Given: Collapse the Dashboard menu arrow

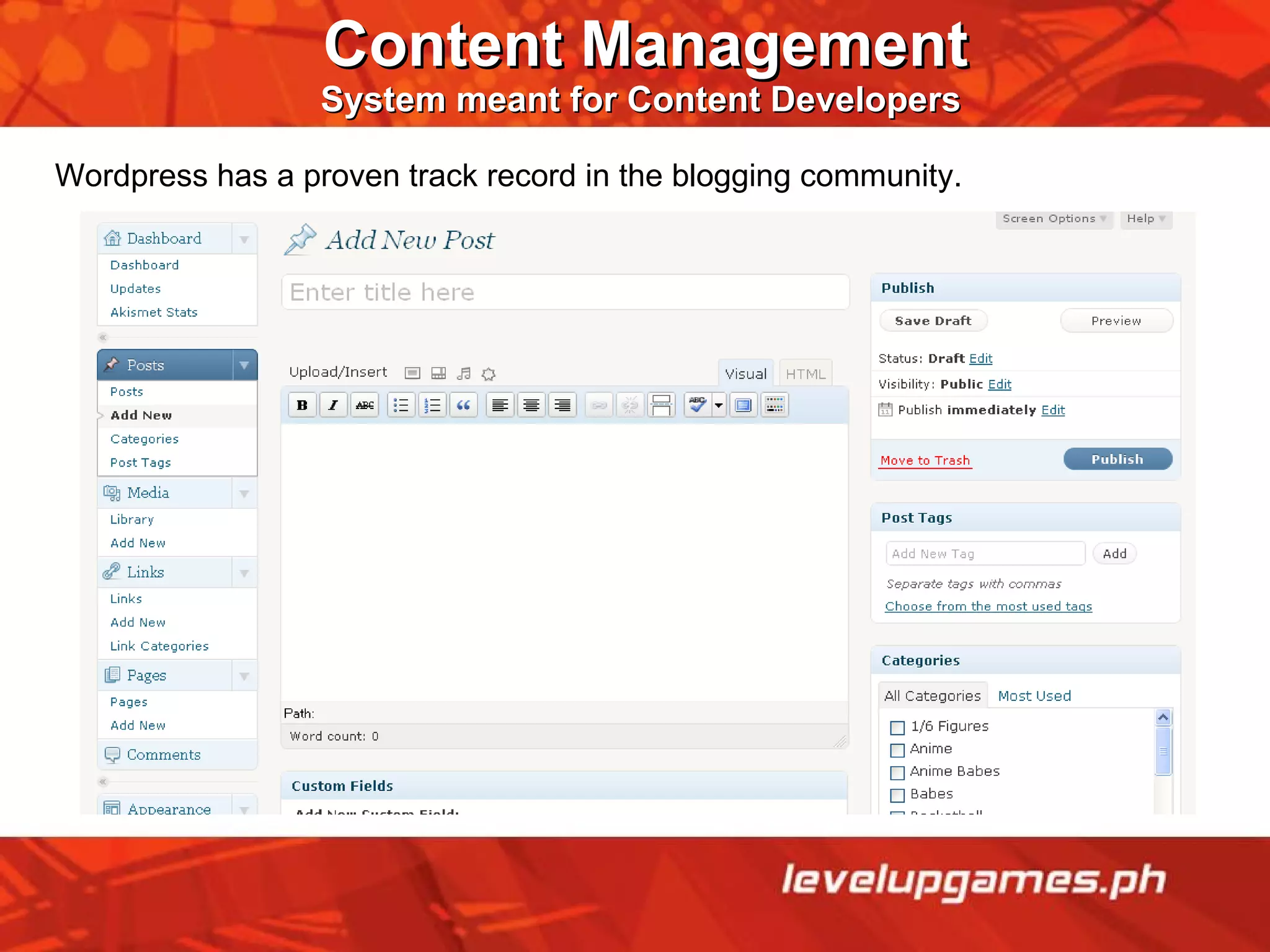Looking at the screenshot, I should pos(244,239).
